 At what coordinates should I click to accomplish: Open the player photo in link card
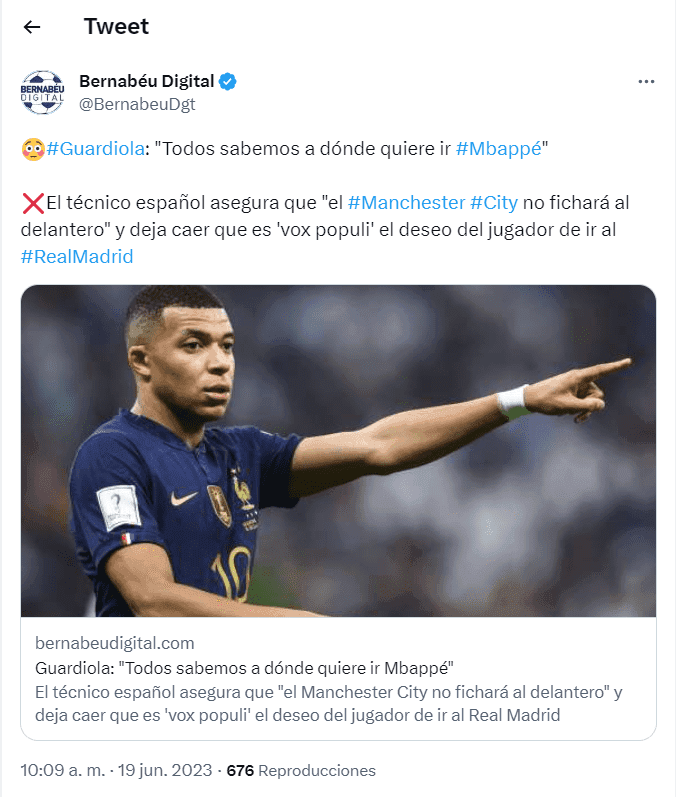(339, 451)
